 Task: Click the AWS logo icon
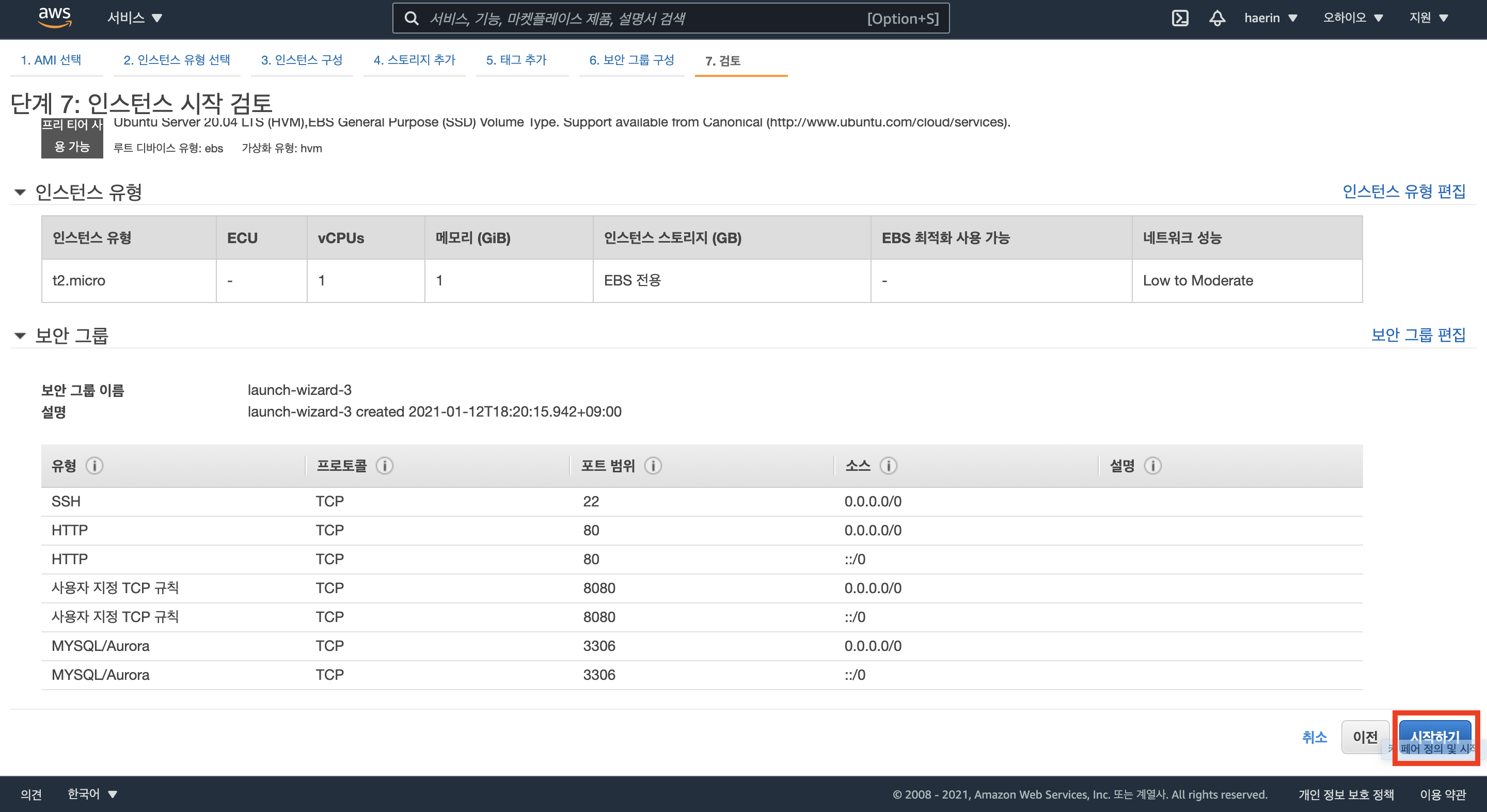(54, 18)
